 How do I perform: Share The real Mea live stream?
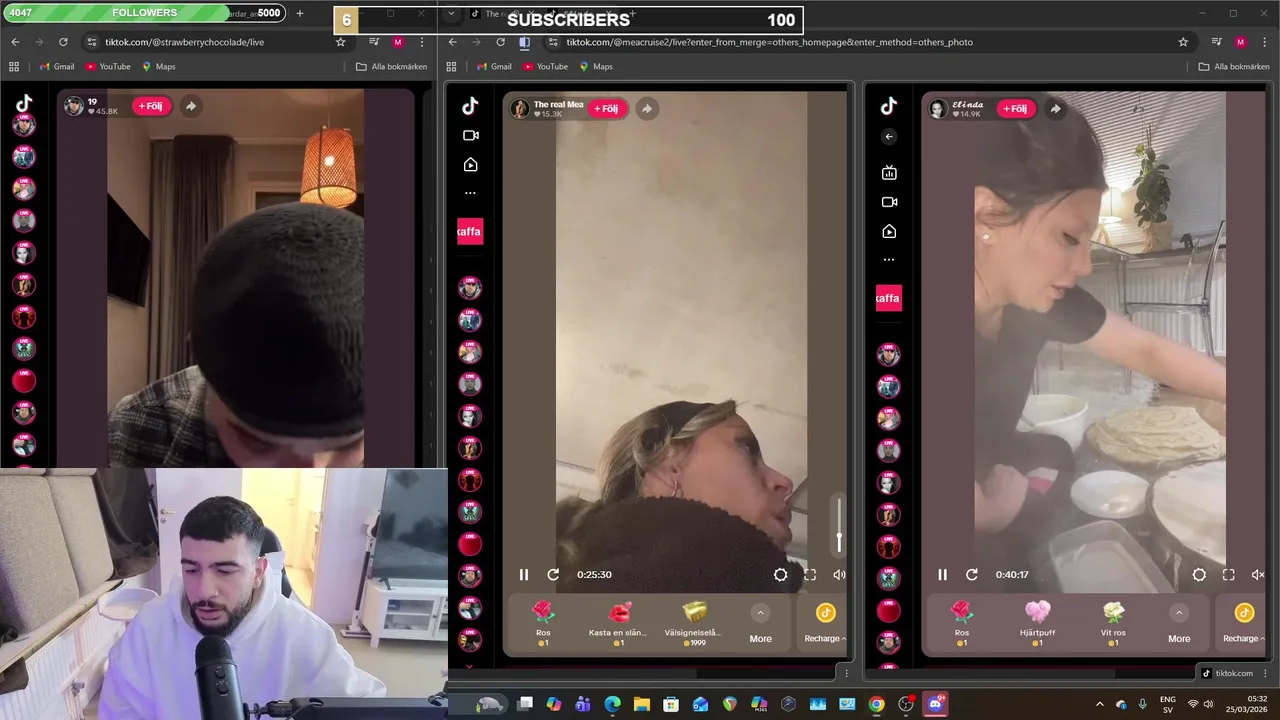coord(647,108)
